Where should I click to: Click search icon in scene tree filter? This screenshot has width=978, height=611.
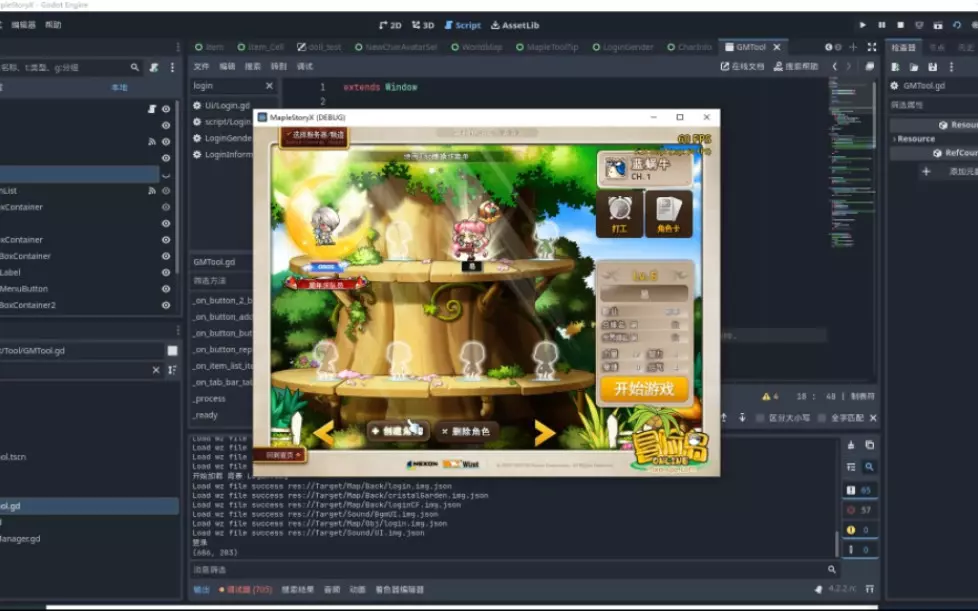pyautogui.click(x=135, y=67)
